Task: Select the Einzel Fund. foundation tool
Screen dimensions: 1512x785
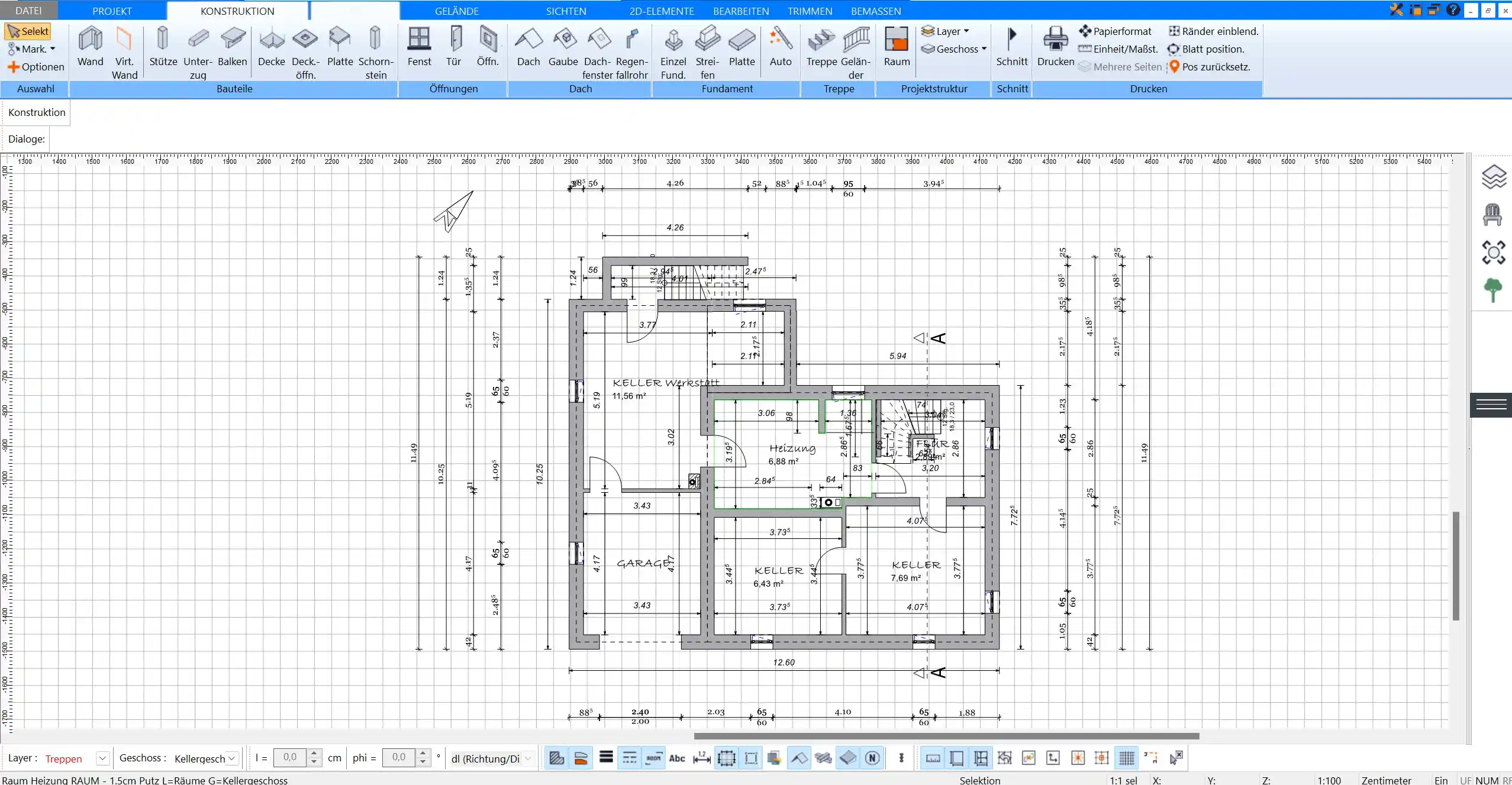Action: pos(673,53)
